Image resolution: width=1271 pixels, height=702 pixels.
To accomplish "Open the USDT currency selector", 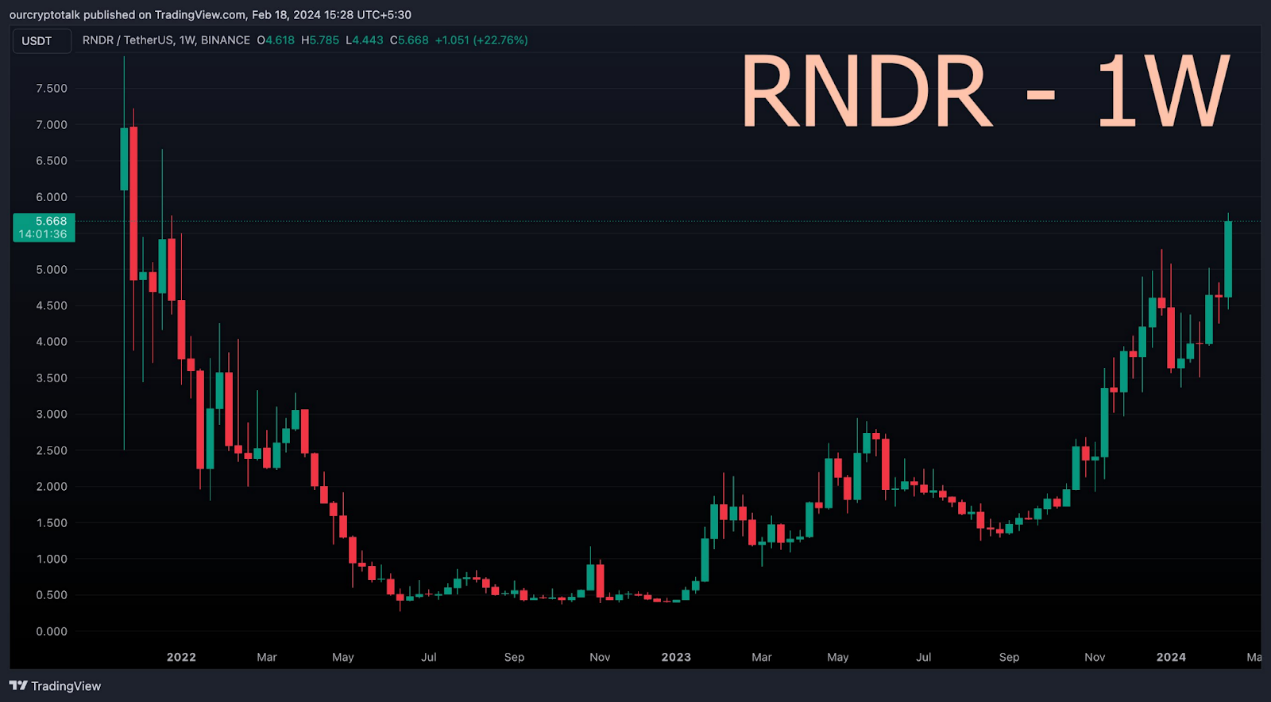I will click(41, 41).
